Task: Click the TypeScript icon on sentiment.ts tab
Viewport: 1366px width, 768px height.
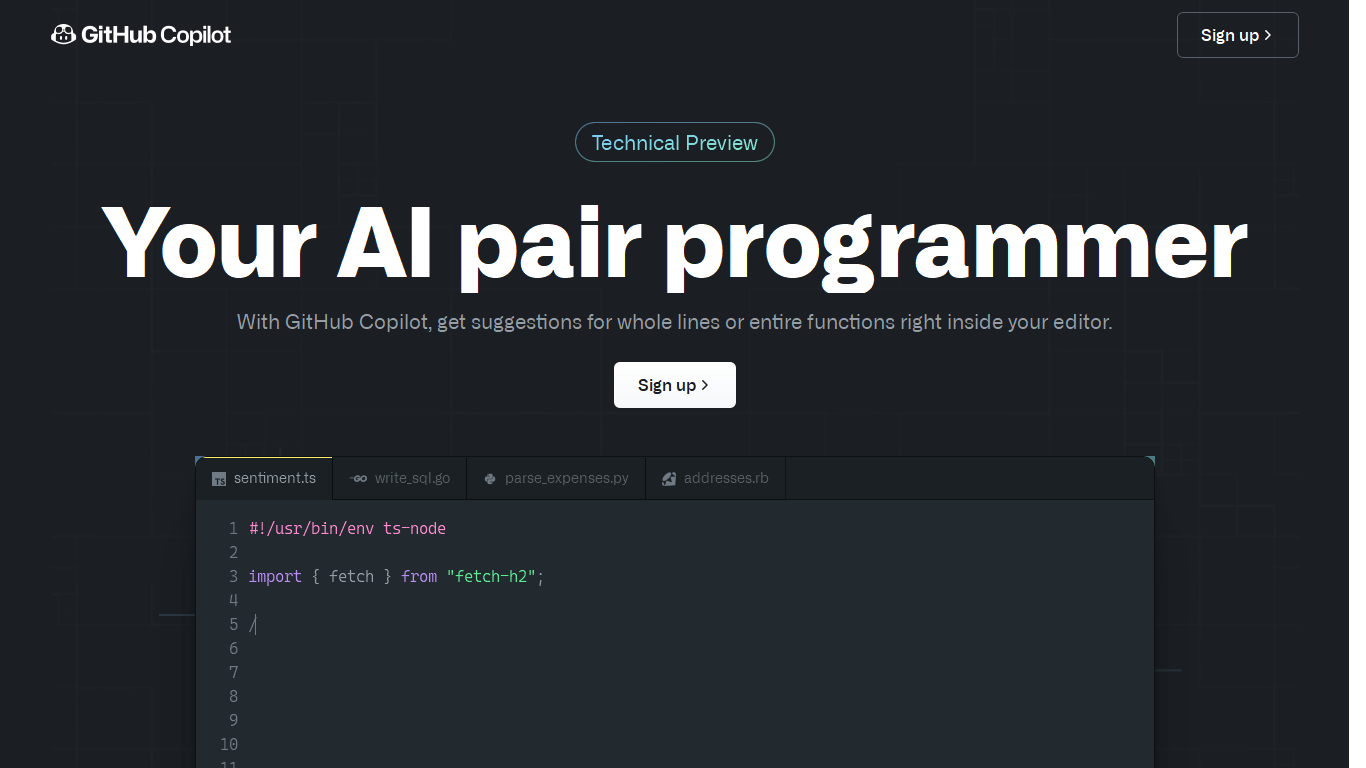Action: coord(219,479)
